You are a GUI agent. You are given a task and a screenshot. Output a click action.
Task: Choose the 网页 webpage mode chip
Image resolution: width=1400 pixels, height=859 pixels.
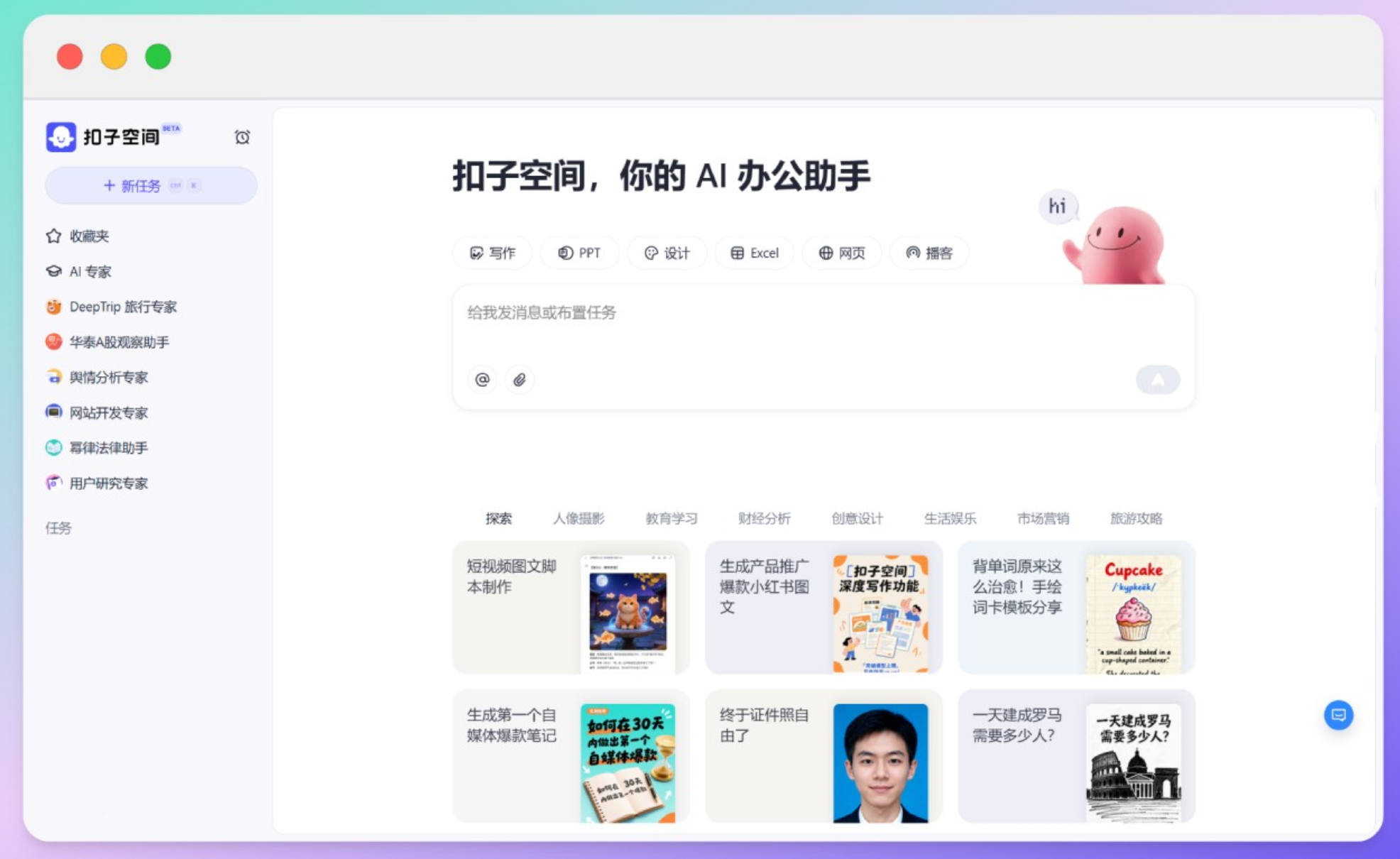coord(842,253)
